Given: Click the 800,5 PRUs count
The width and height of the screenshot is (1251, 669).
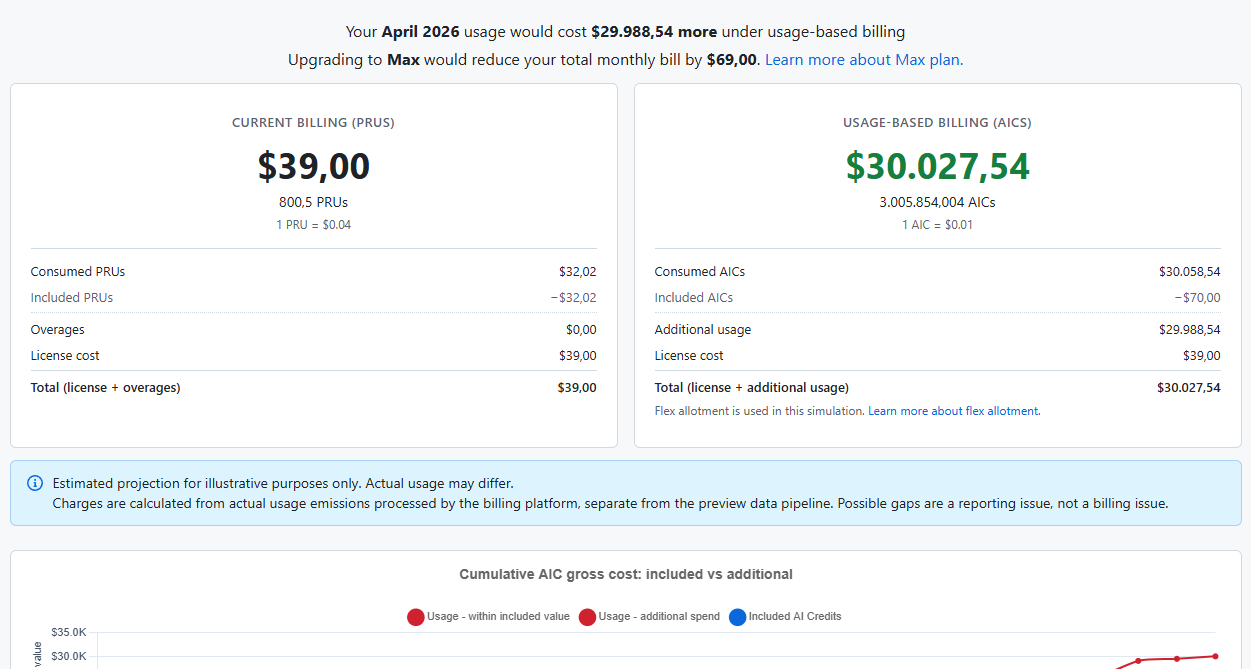Looking at the screenshot, I should 313,202.
